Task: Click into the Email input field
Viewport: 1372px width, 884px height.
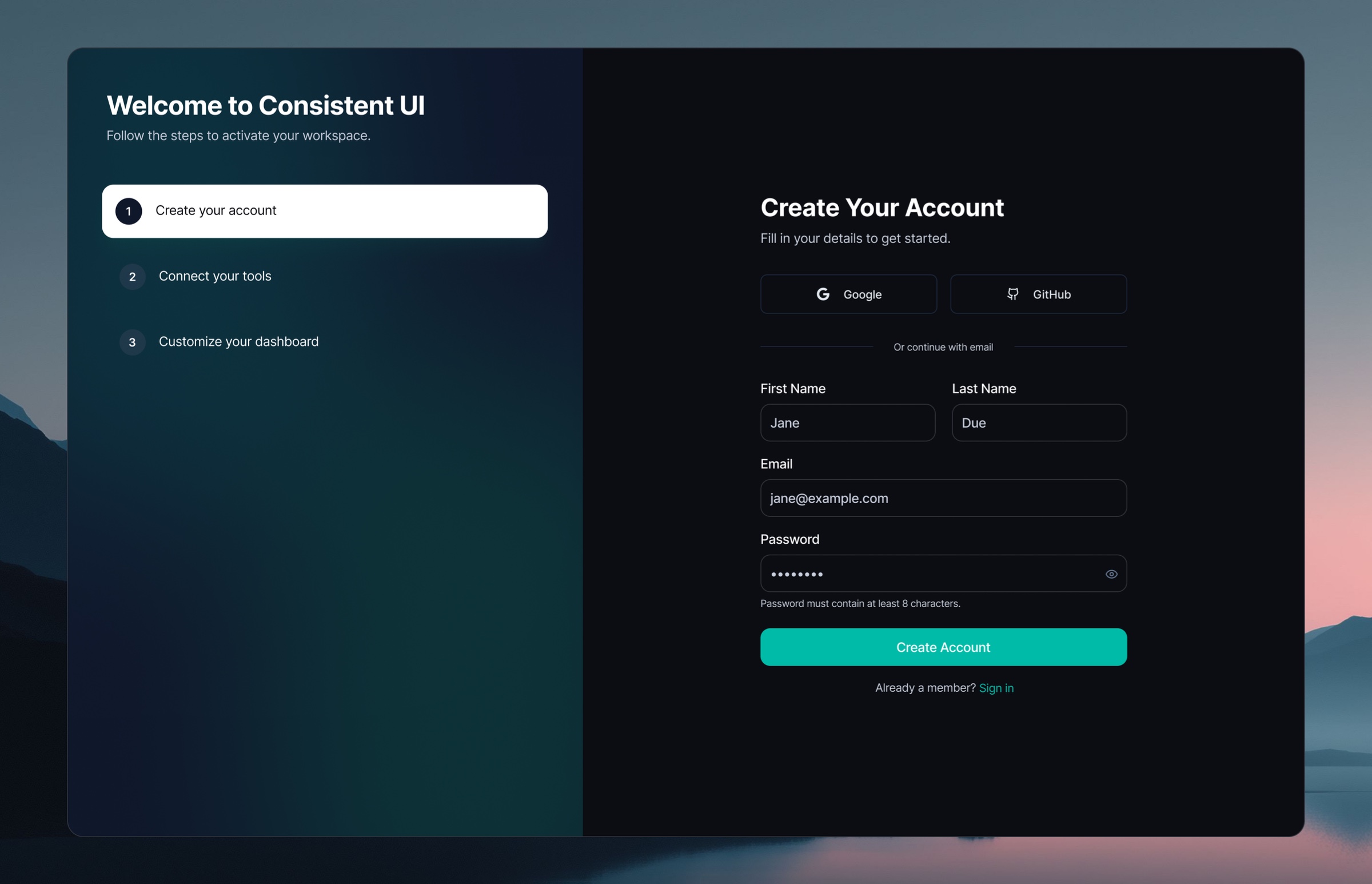Action: 943,498
